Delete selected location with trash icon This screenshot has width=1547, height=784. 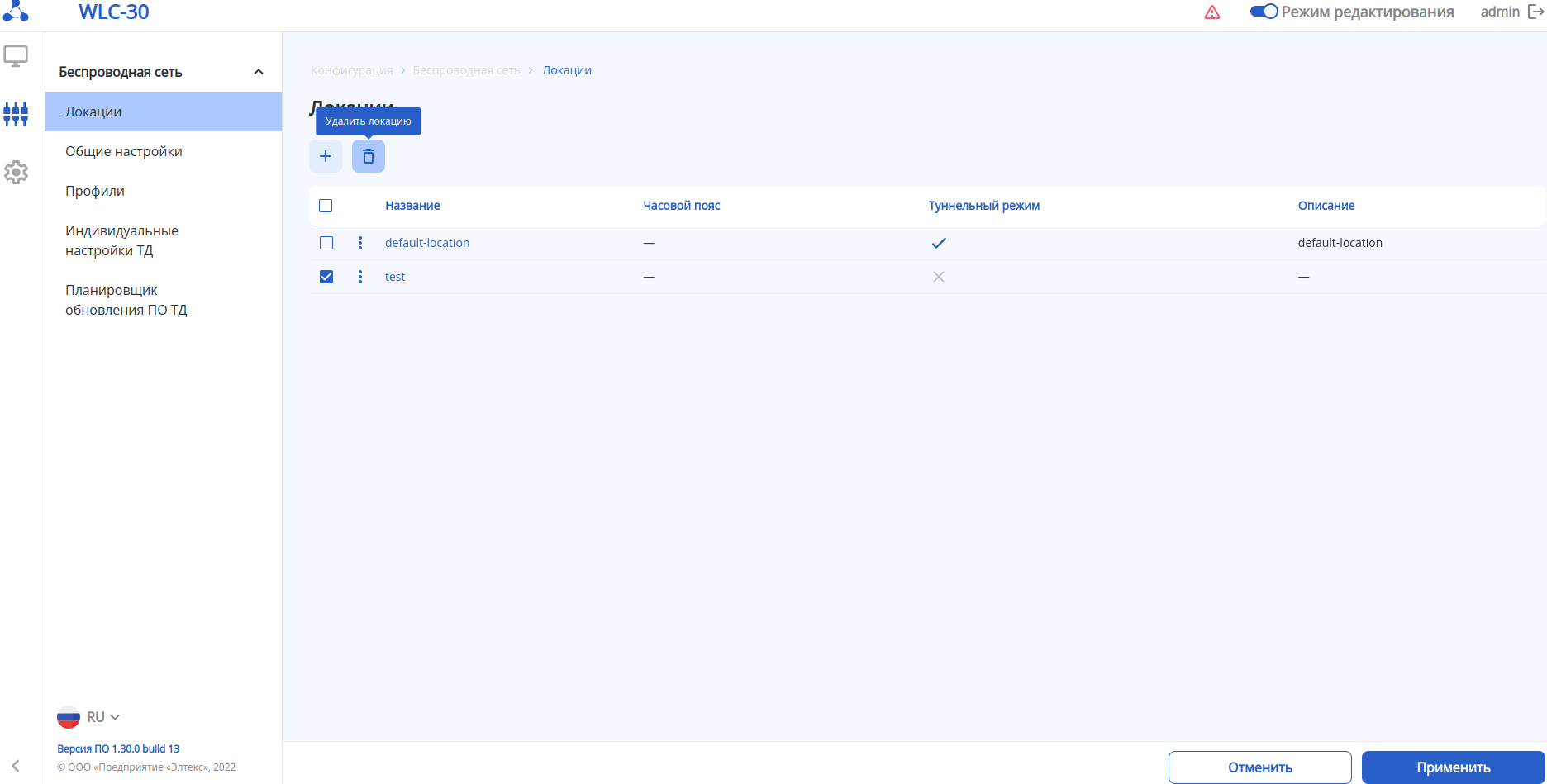click(x=369, y=156)
